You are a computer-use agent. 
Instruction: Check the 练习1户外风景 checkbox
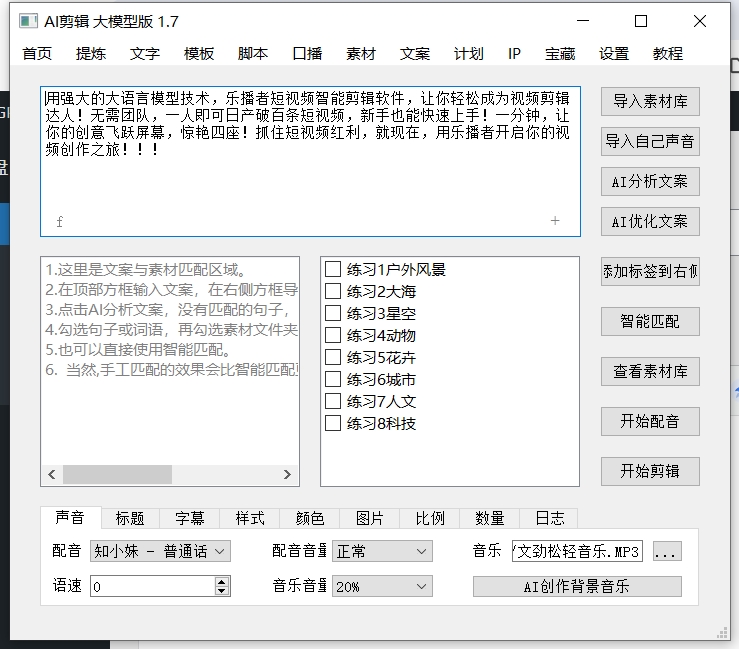coord(333,269)
